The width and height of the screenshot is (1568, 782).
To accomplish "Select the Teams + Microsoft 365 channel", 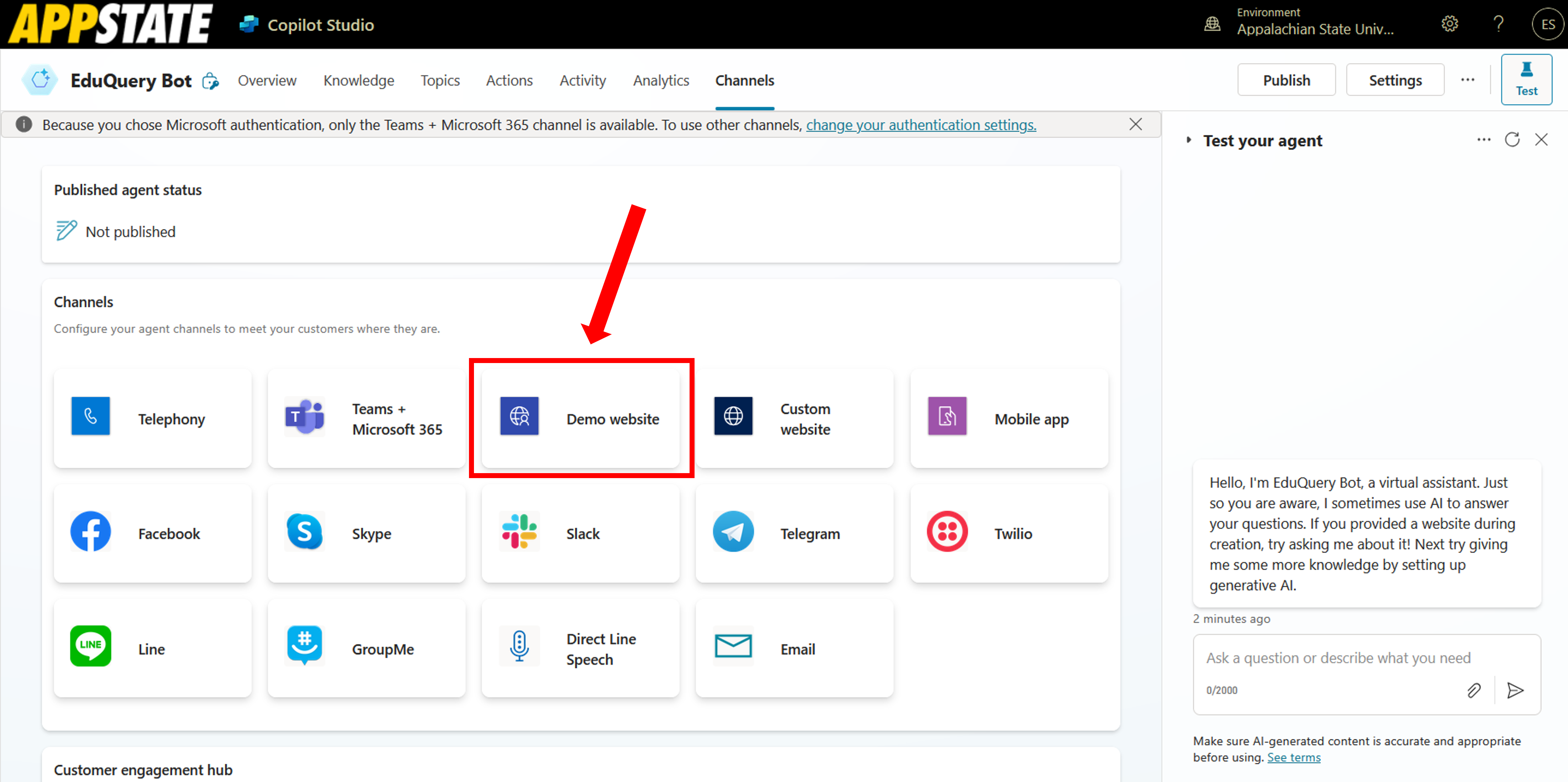I will [366, 419].
